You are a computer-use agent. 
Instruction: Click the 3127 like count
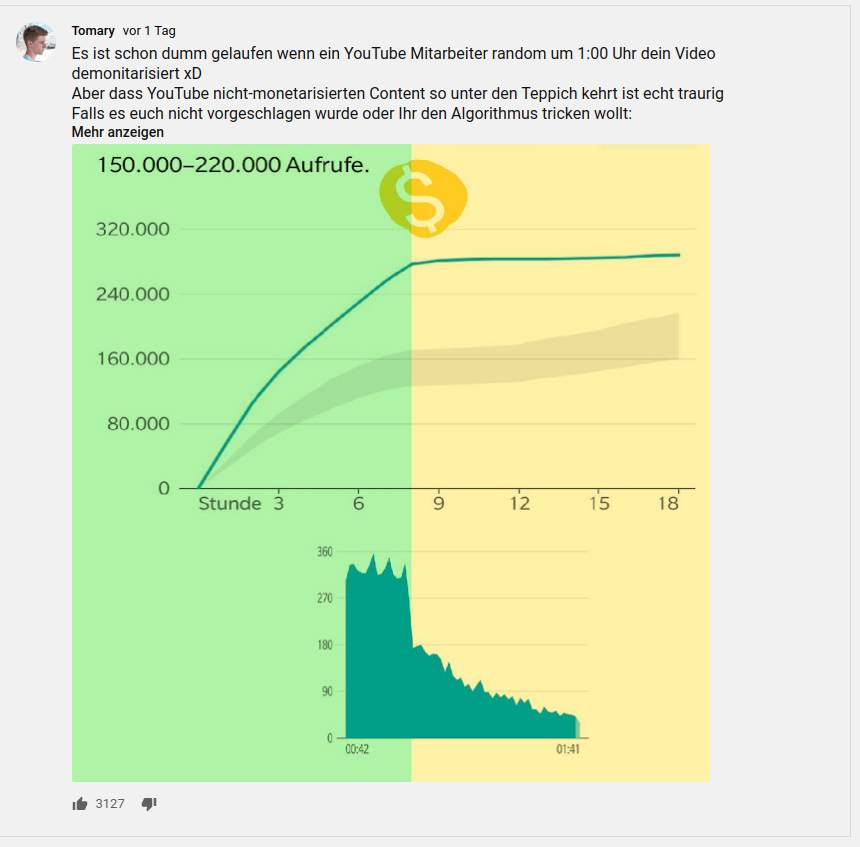(110, 804)
